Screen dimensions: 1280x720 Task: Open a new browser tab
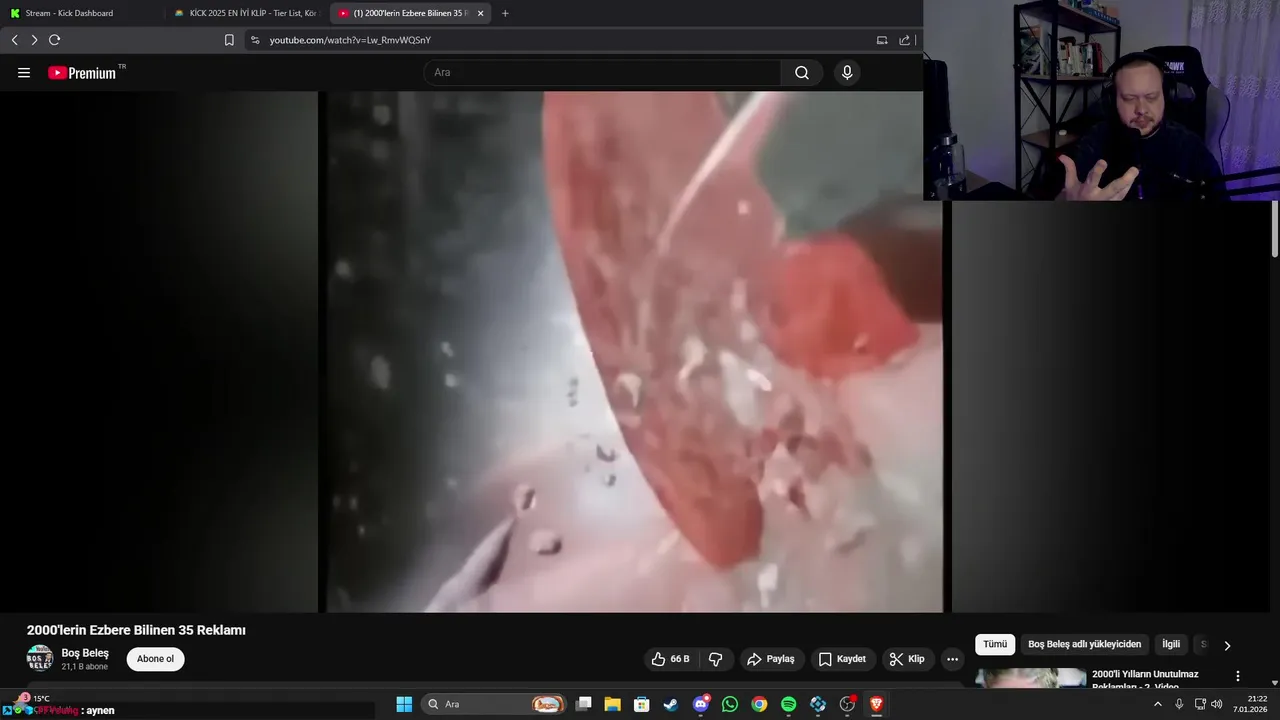click(505, 13)
